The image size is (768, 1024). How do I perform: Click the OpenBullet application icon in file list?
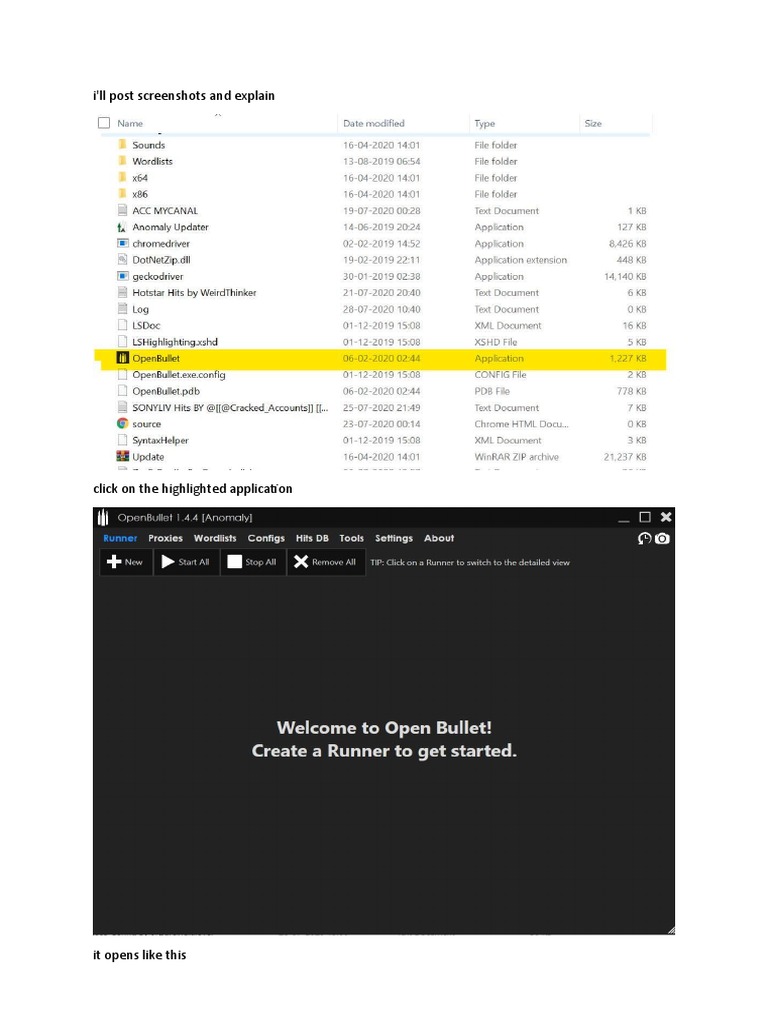(122, 358)
